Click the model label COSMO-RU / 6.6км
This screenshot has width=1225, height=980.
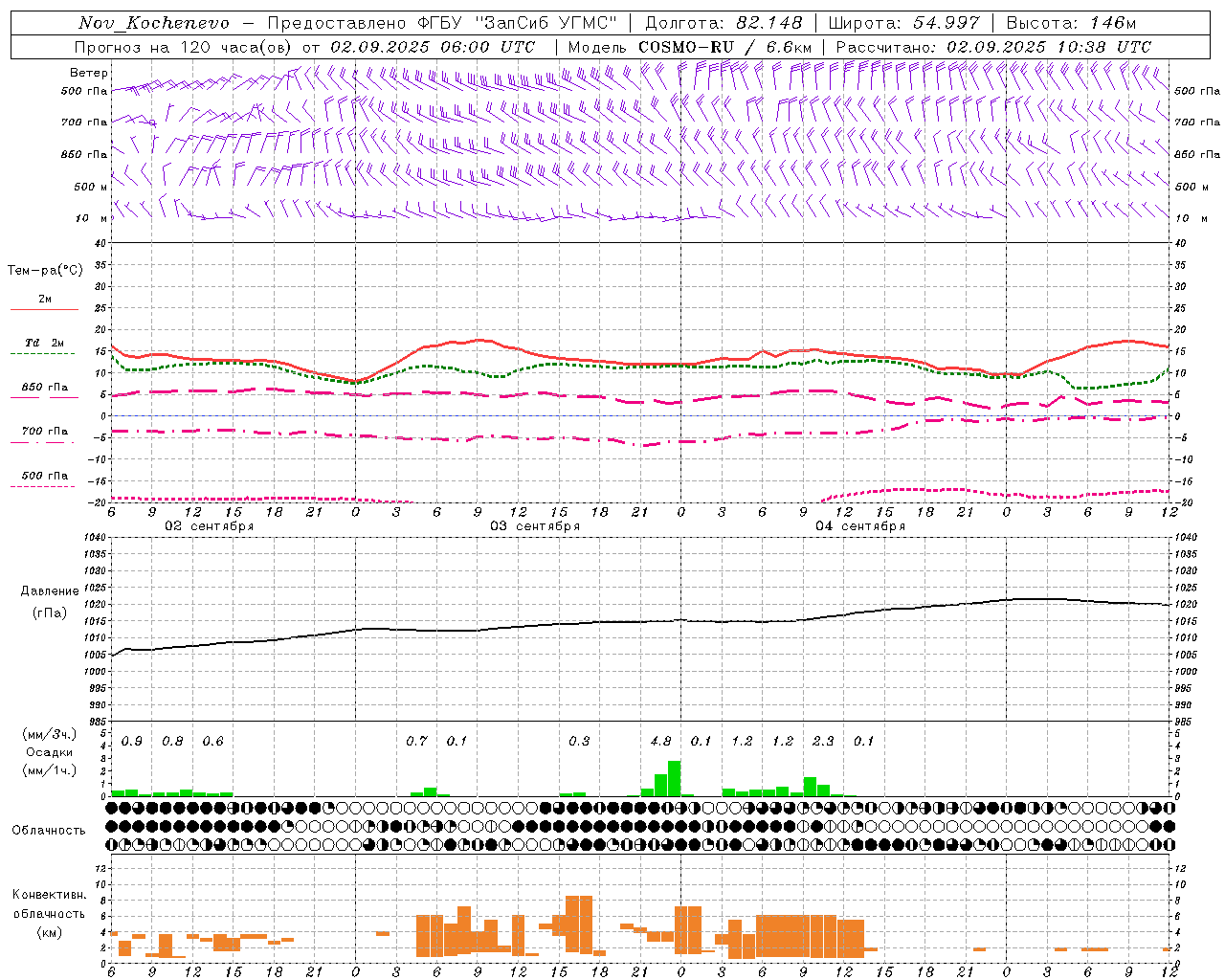coord(725,46)
